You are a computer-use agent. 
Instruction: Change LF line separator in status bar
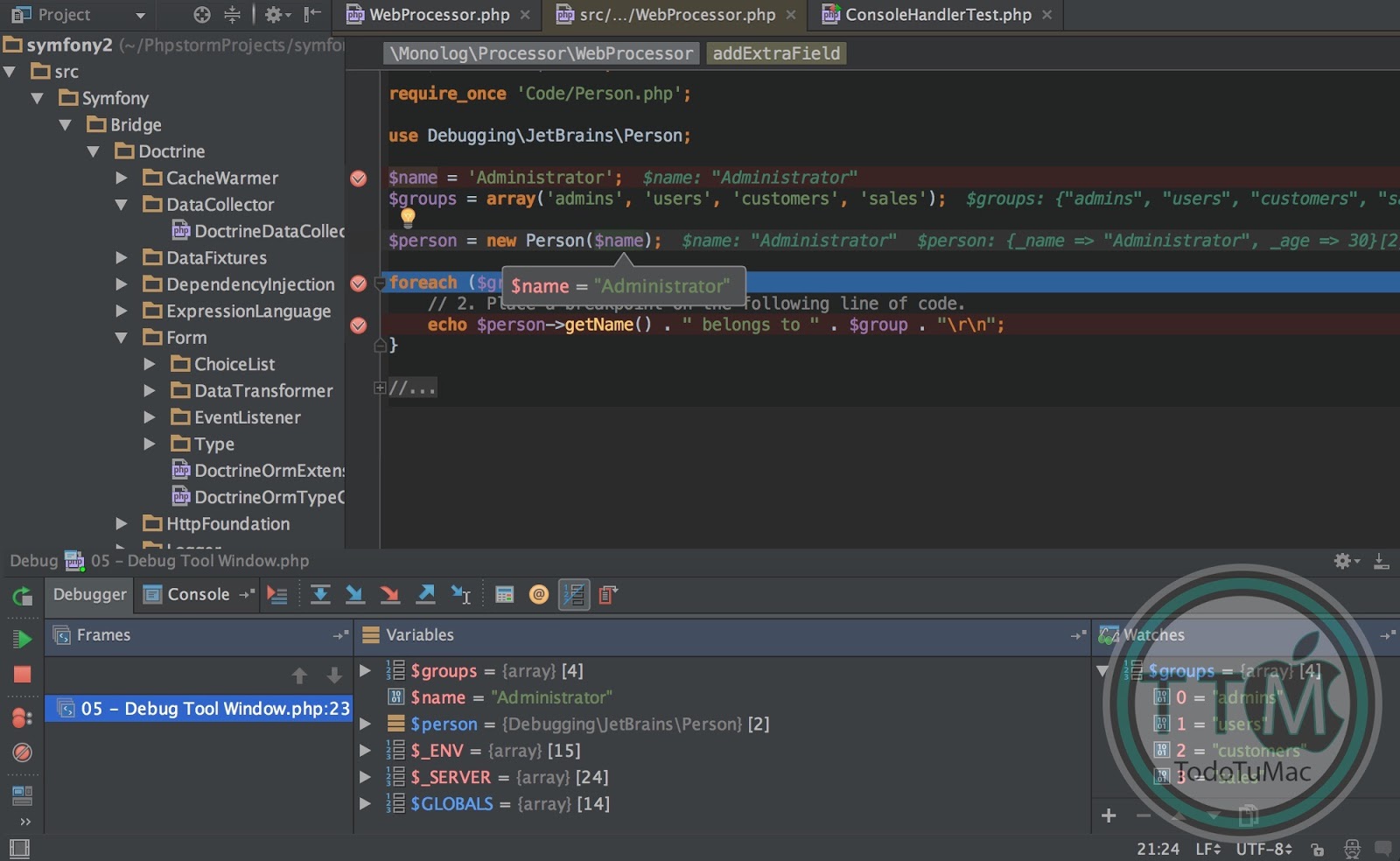click(x=1207, y=849)
